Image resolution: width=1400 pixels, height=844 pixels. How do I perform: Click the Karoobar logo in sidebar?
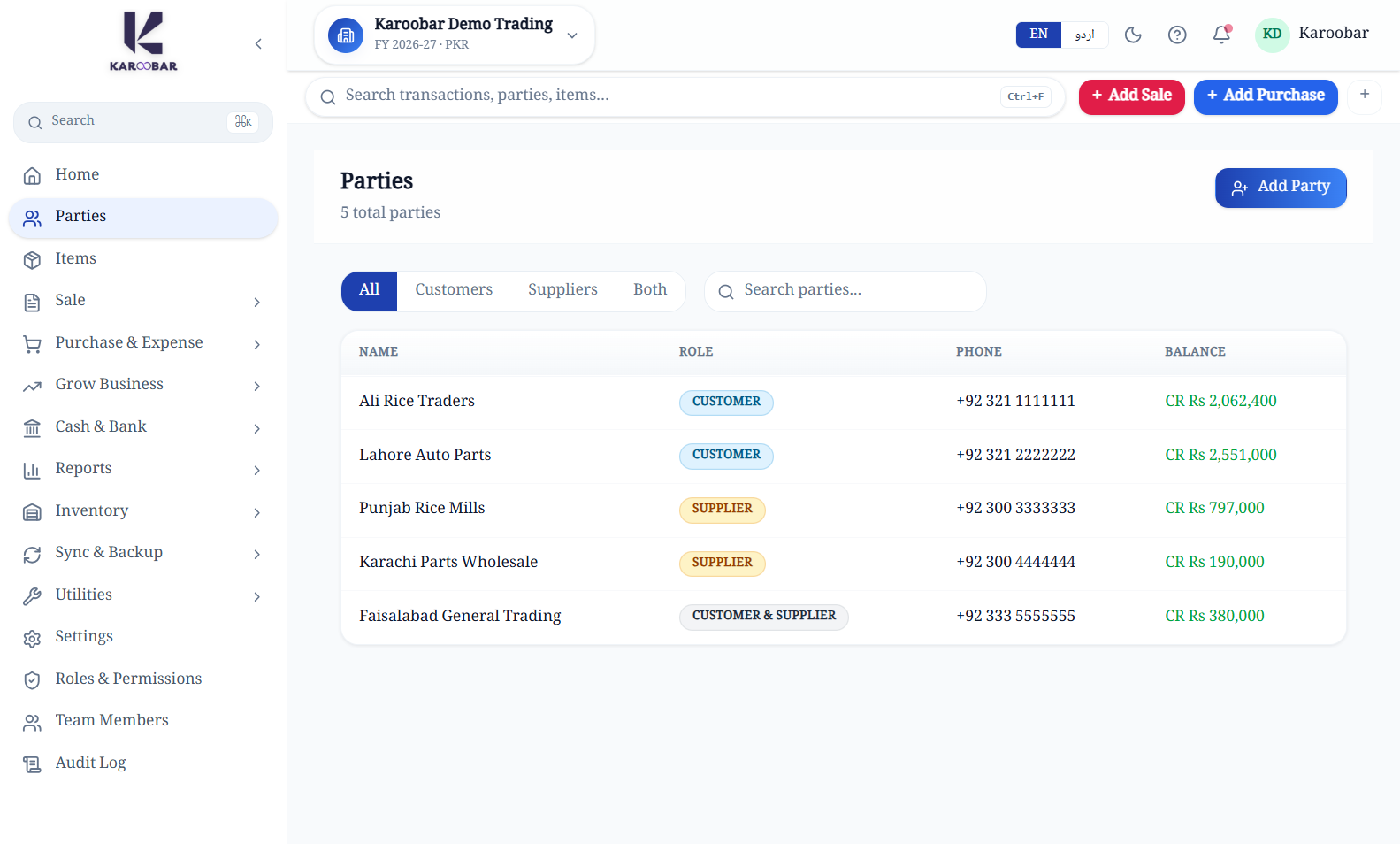point(143,42)
